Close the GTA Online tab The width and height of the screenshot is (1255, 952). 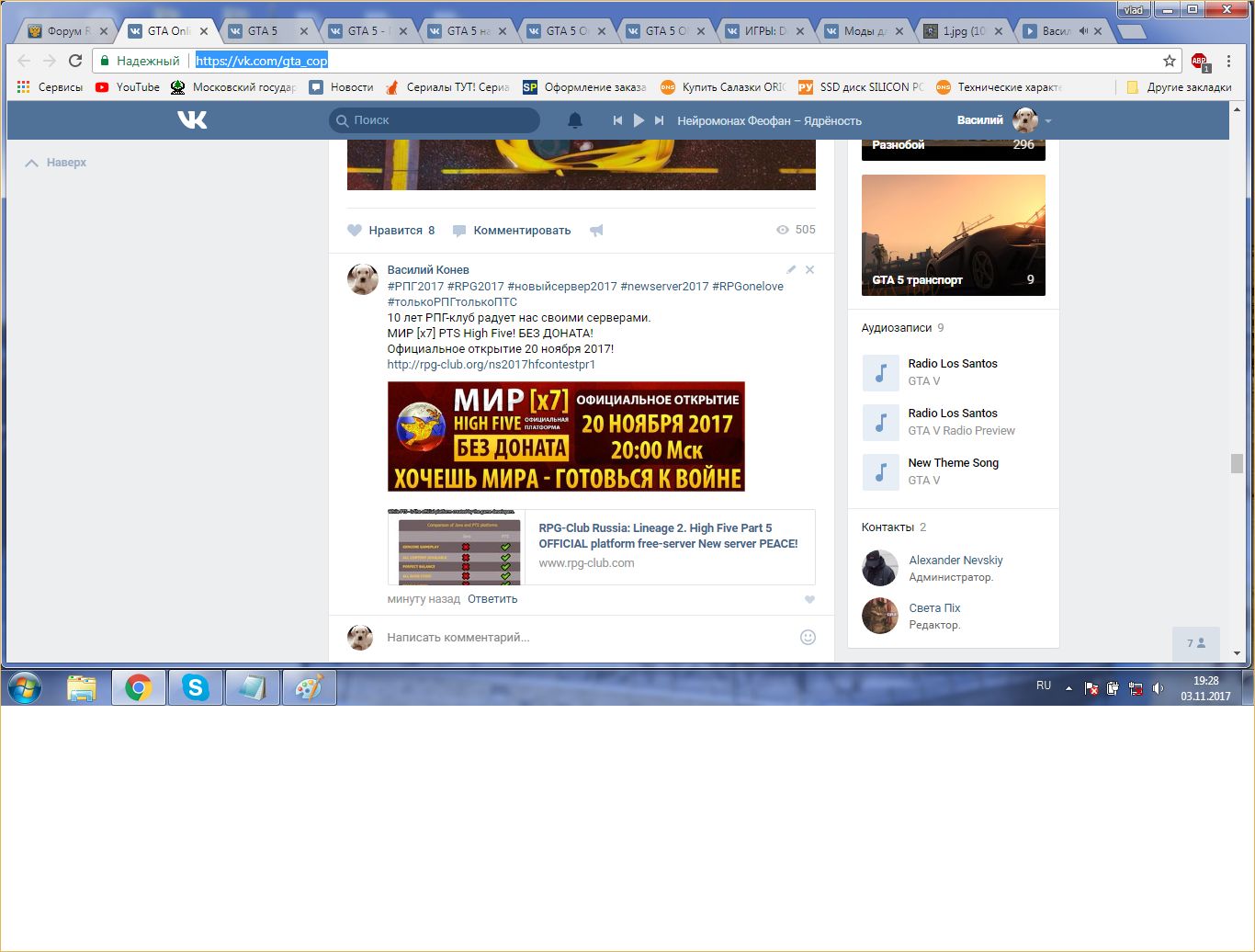(x=204, y=31)
